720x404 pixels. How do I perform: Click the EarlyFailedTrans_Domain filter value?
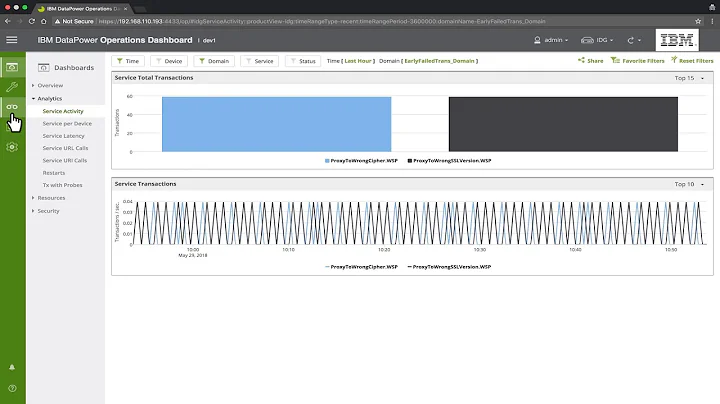(439, 61)
